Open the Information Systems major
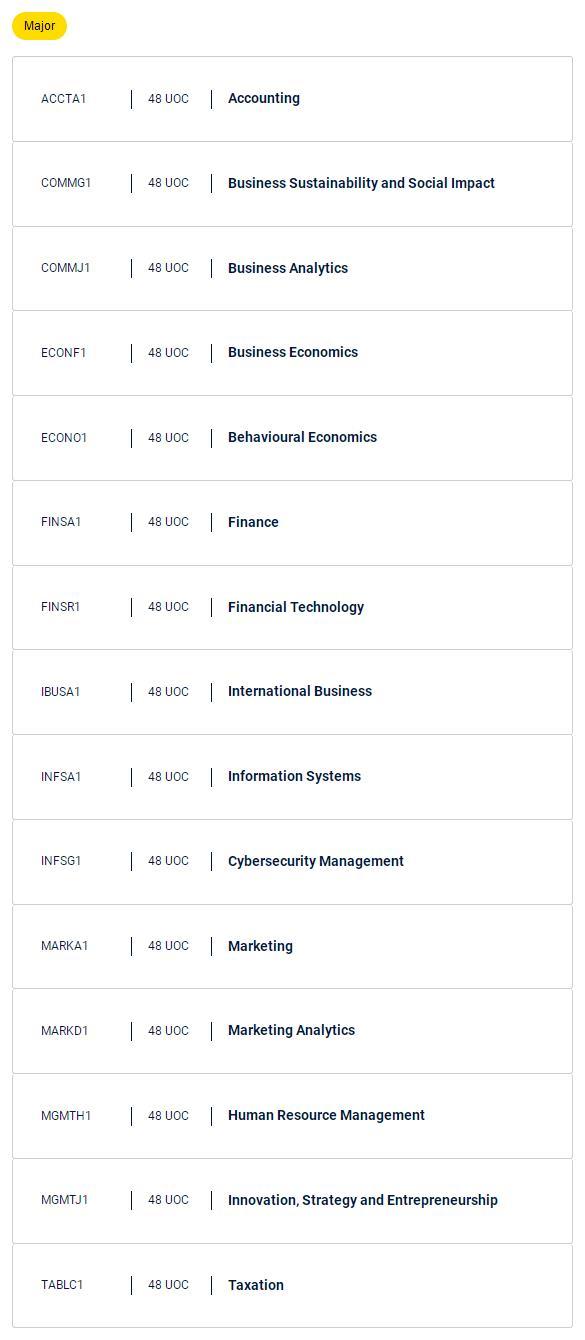 292,776
